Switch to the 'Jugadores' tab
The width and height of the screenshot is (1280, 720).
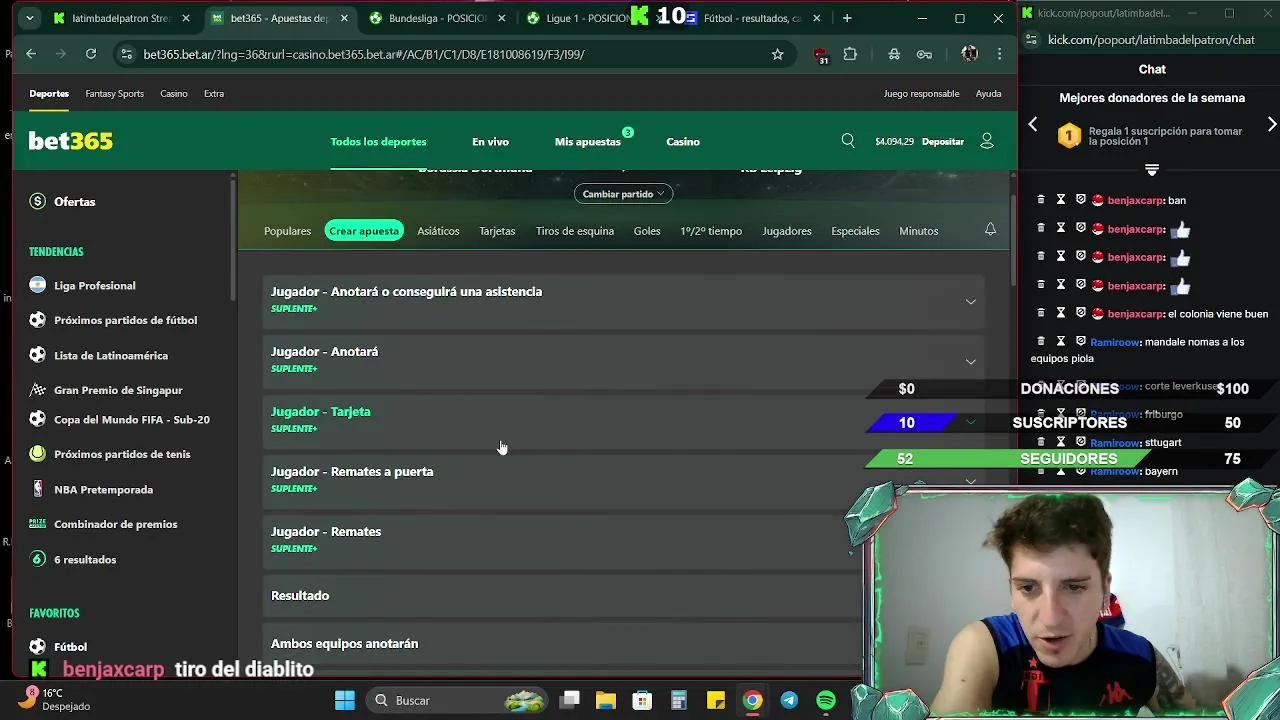tap(787, 231)
